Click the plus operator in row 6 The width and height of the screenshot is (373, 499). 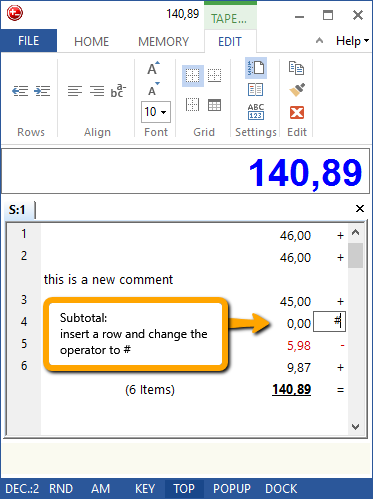340,368
